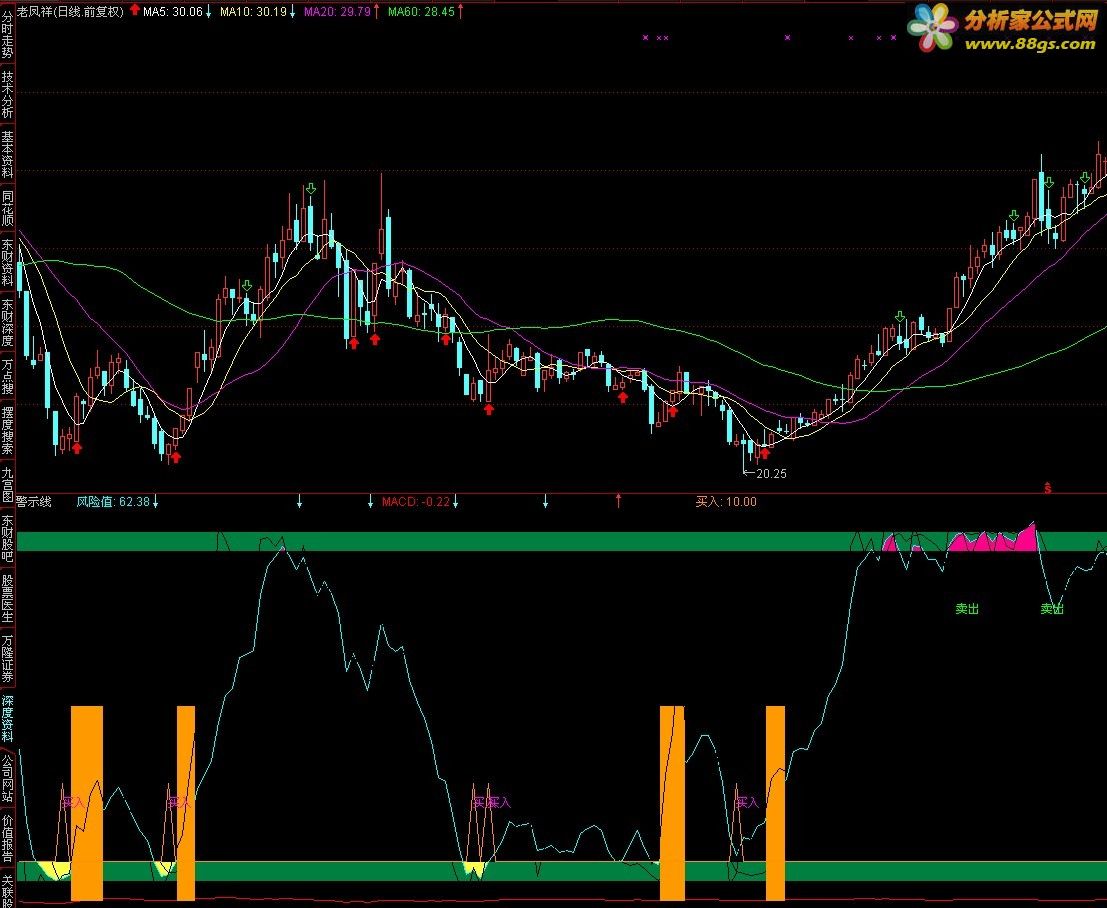This screenshot has width=1107, height=908.
Task: Click the 老凤祥(日线.前复权) chart title
Action: 71,12
